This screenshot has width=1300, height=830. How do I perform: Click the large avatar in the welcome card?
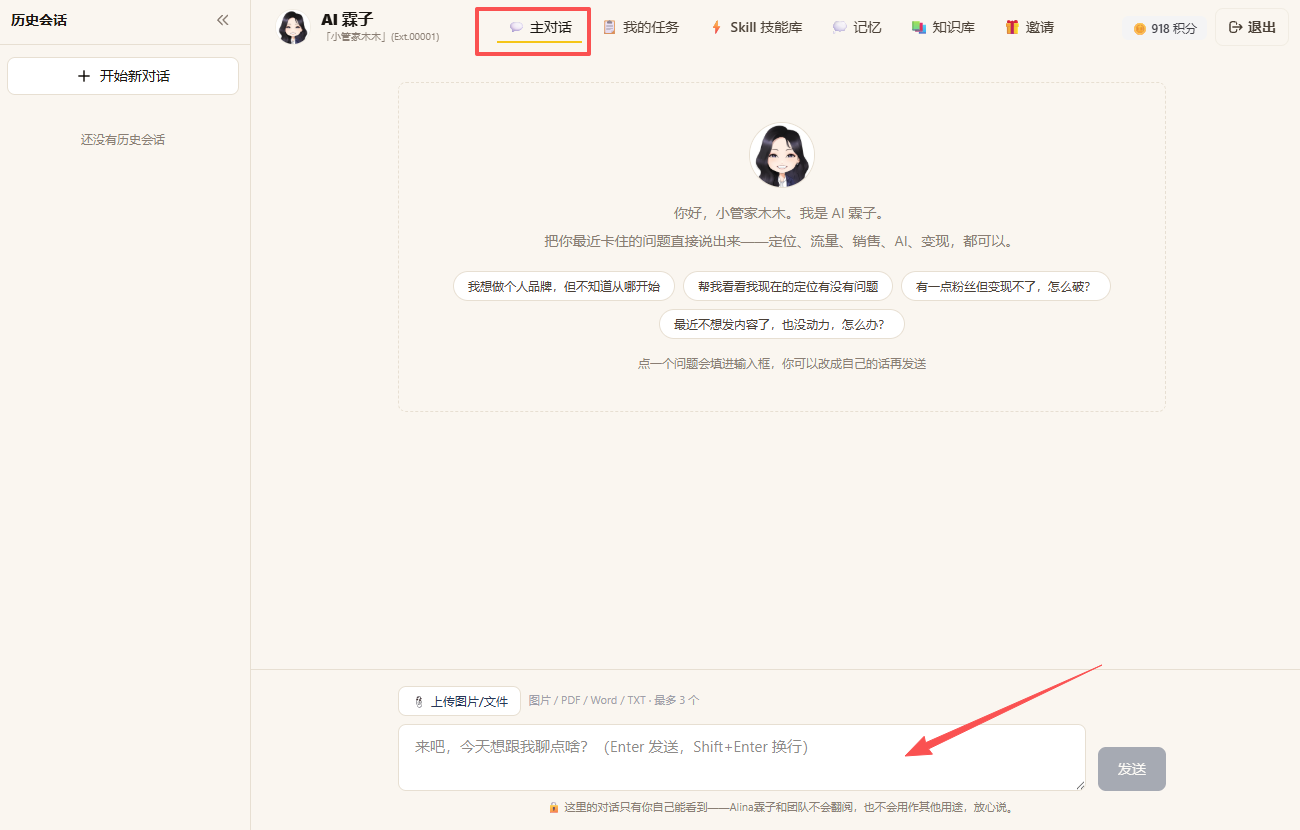click(782, 156)
